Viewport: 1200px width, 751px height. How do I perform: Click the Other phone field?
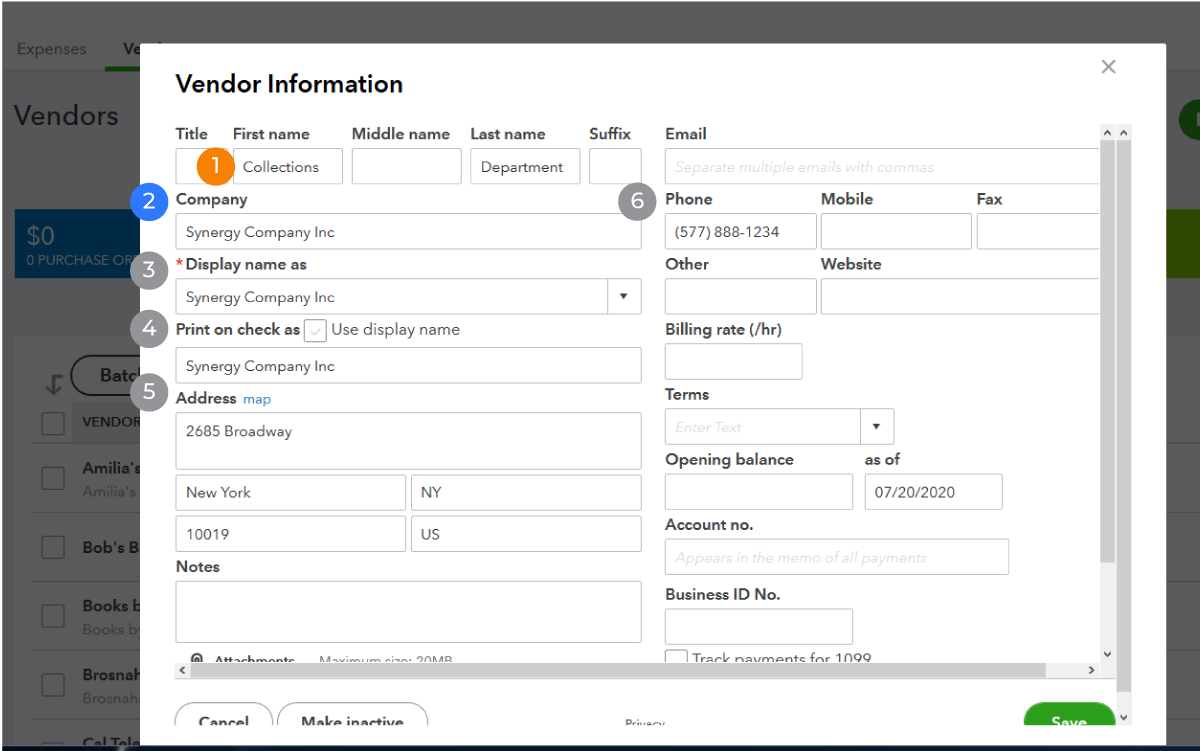click(741, 296)
